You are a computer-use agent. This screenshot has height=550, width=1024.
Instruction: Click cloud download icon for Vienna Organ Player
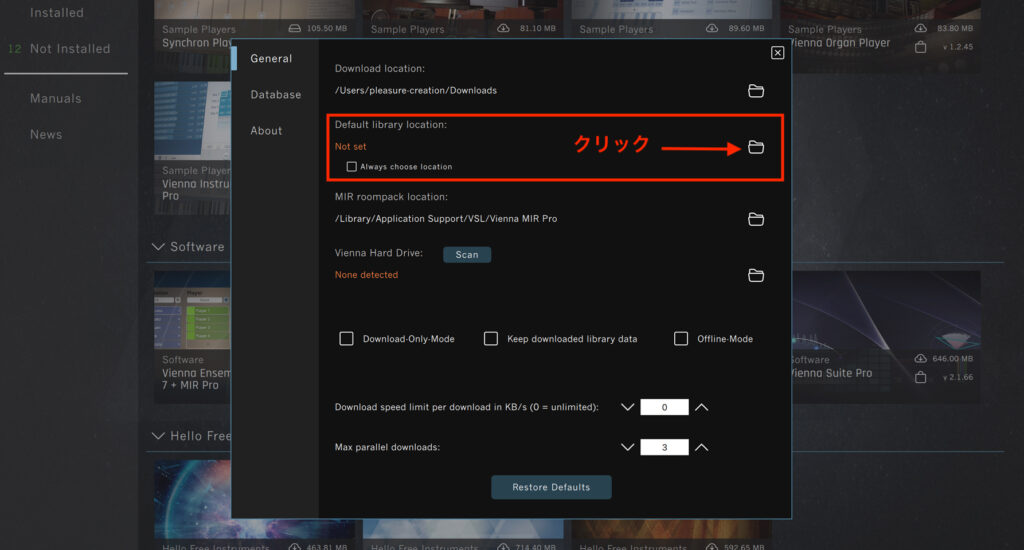920,28
